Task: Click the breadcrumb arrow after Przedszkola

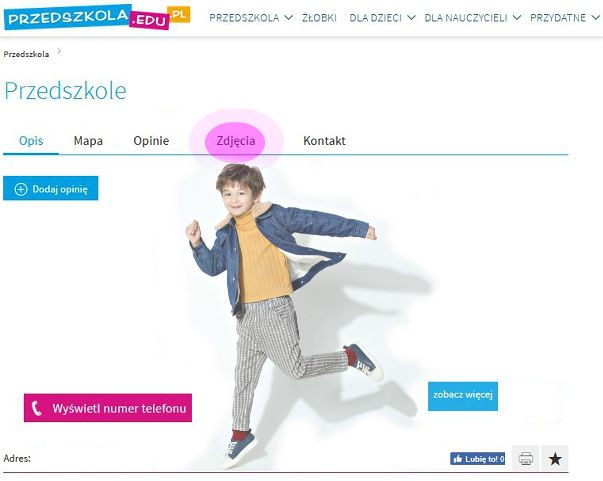Action: [59, 52]
